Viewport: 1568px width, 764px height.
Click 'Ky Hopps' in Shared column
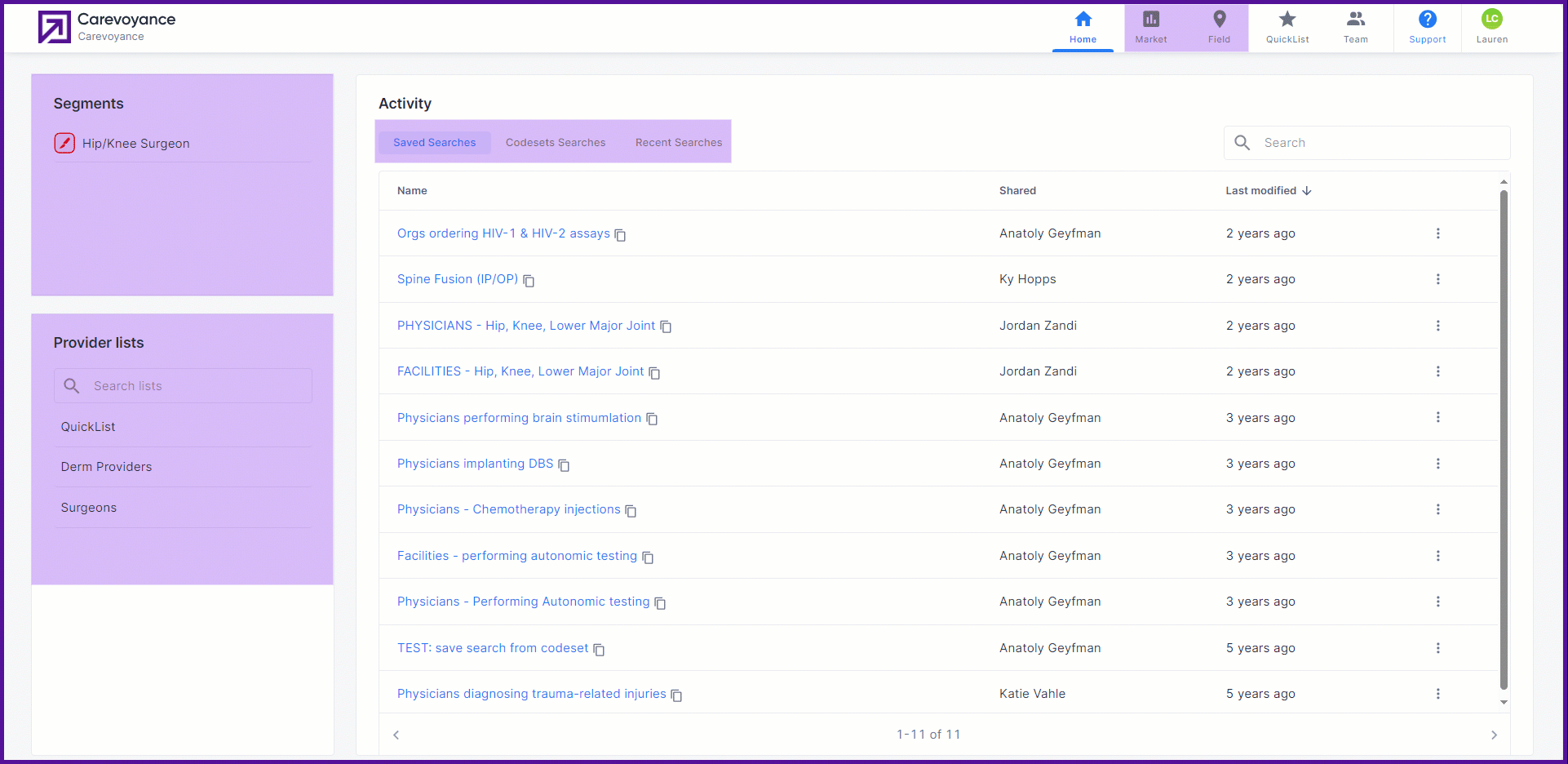pyautogui.click(x=1028, y=279)
